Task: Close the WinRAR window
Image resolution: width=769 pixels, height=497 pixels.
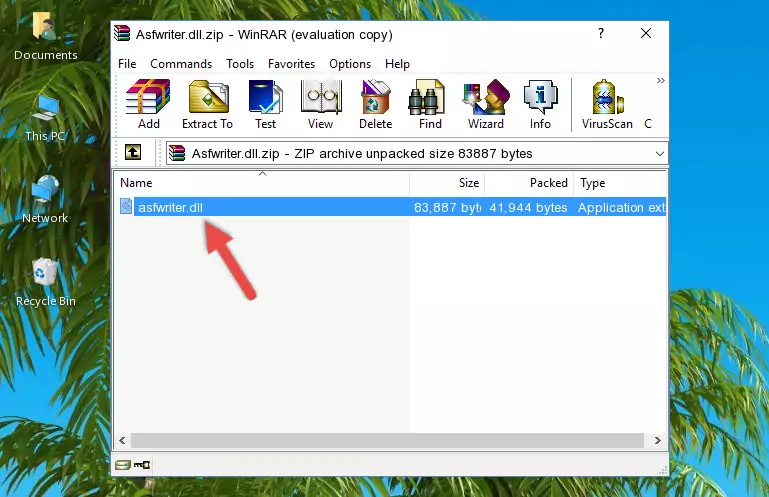Action: coord(646,33)
